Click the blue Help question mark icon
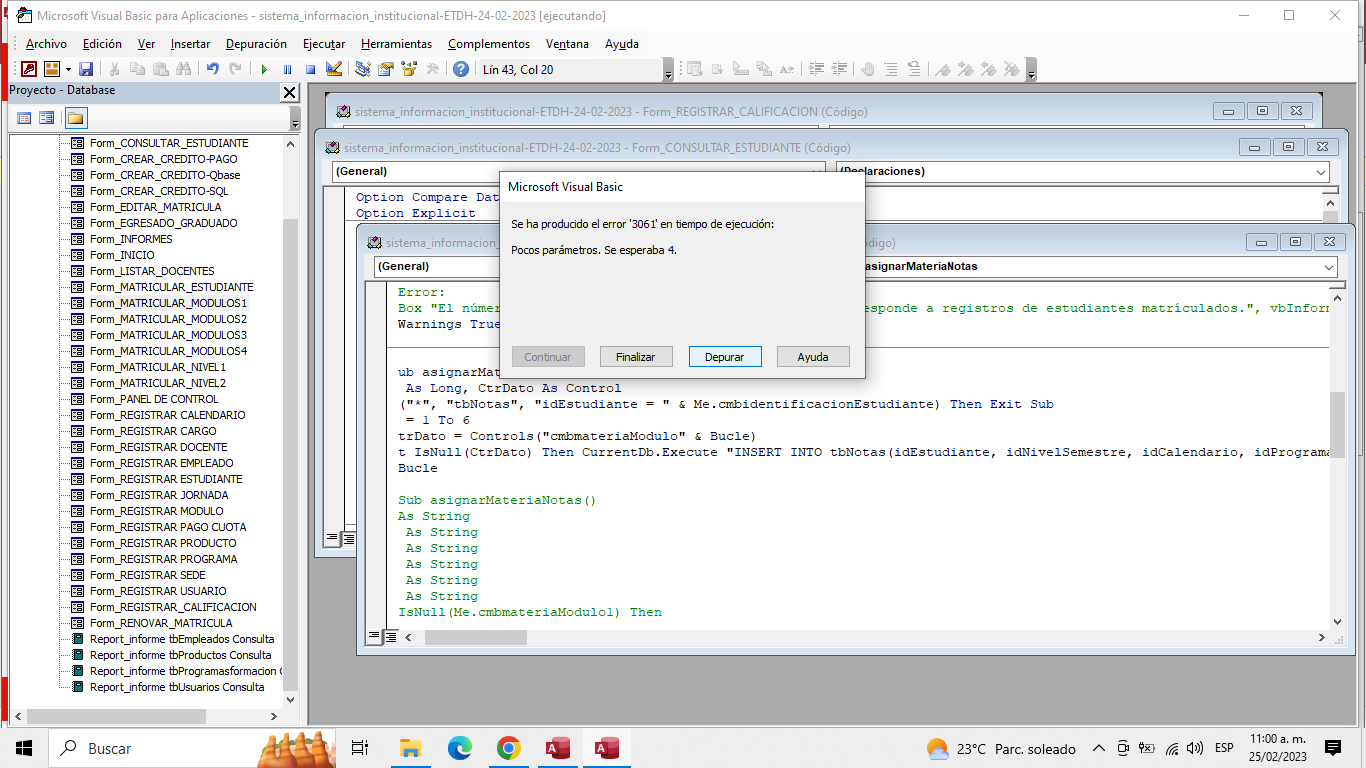The height and width of the screenshot is (768, 1366). [461, 69]
